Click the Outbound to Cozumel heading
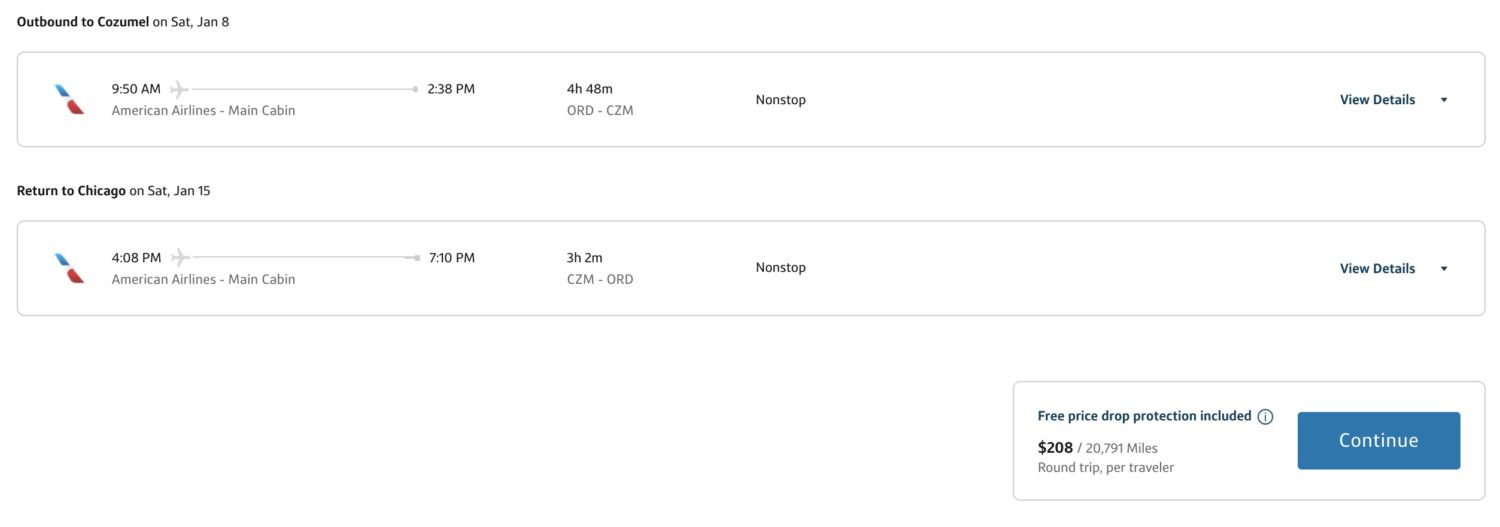 (x=83, y=21)
